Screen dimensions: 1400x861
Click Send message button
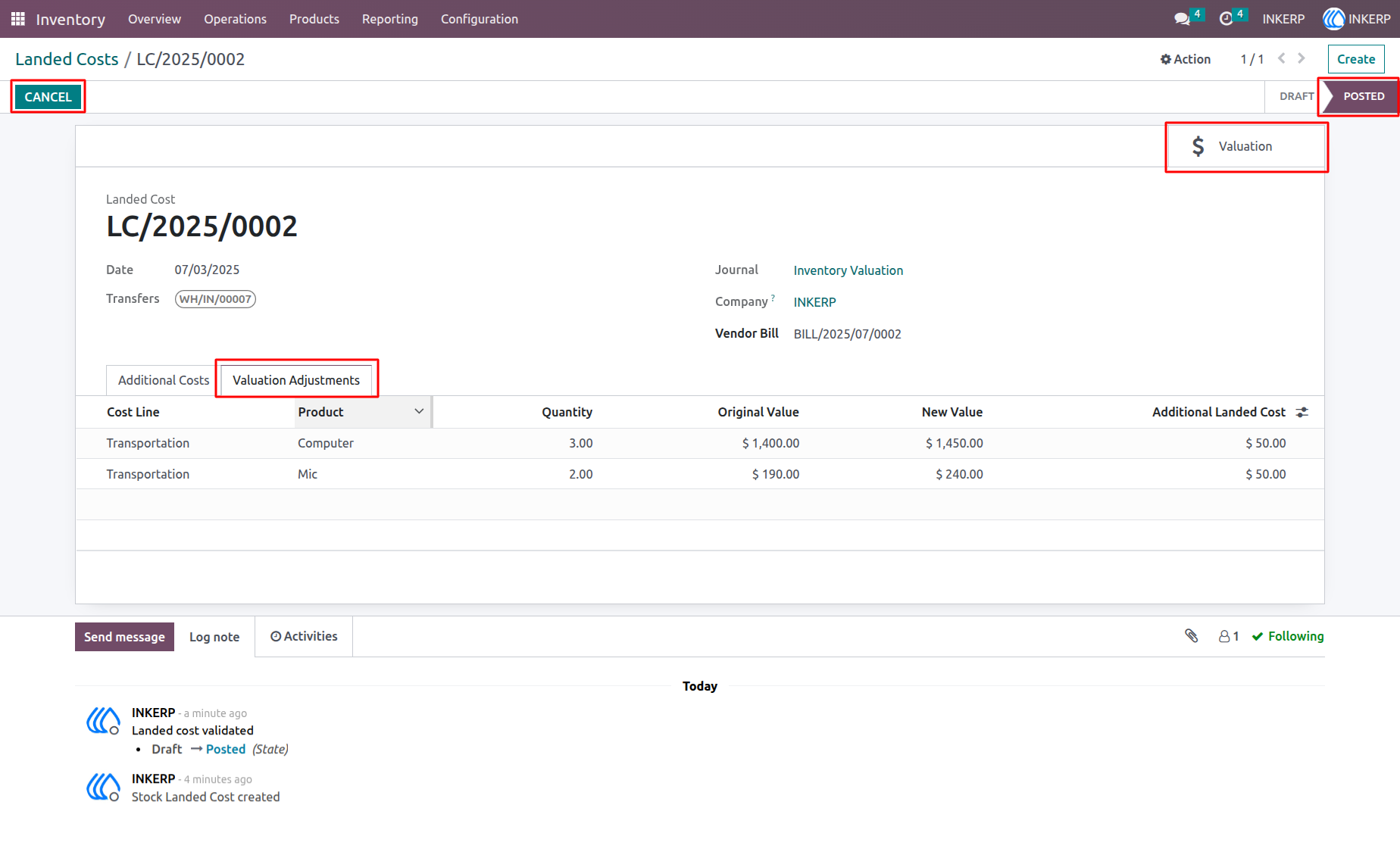coord(124,637)
